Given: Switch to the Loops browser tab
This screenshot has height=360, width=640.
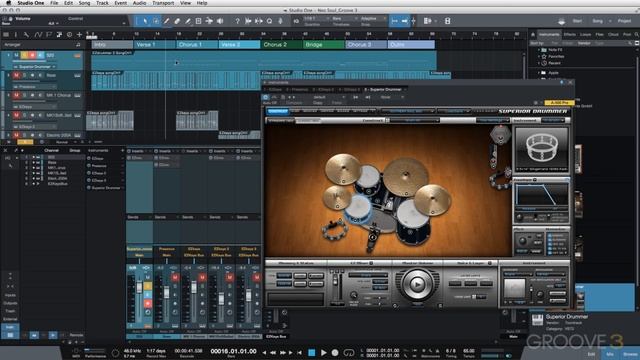Looking at the screenshot, I should (x=585, y=35).
